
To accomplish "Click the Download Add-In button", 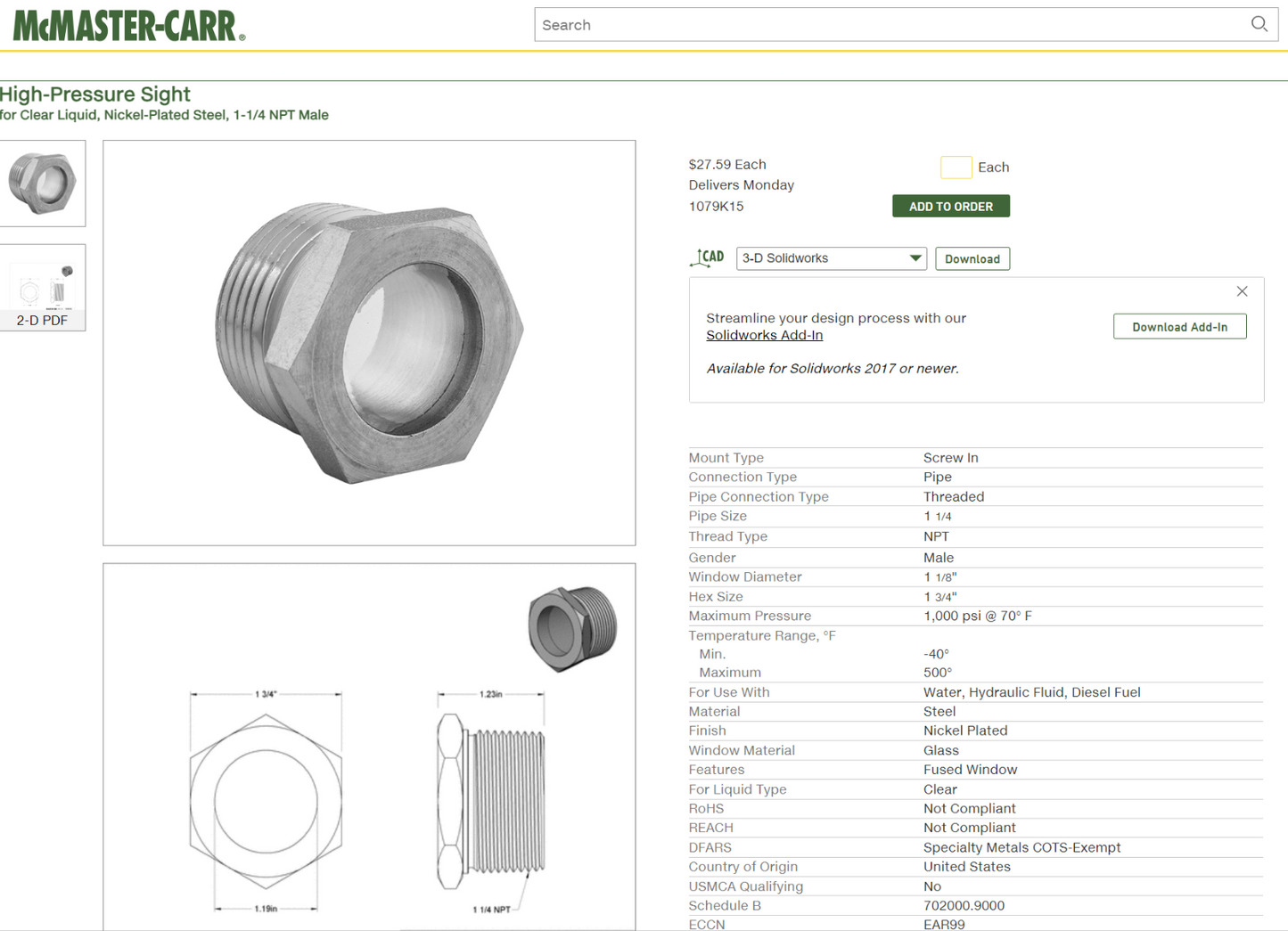I will [1179, 327].
